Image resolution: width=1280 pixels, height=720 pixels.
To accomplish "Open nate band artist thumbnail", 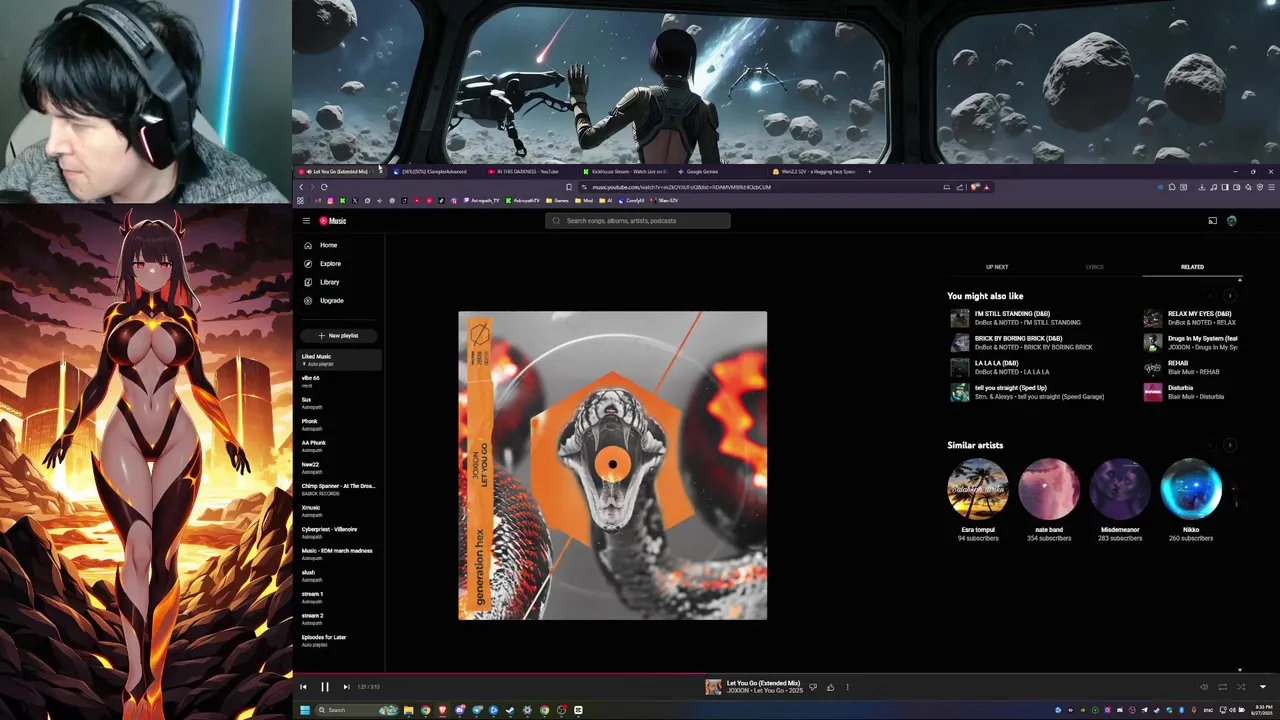I will [x=1049, y=489].
